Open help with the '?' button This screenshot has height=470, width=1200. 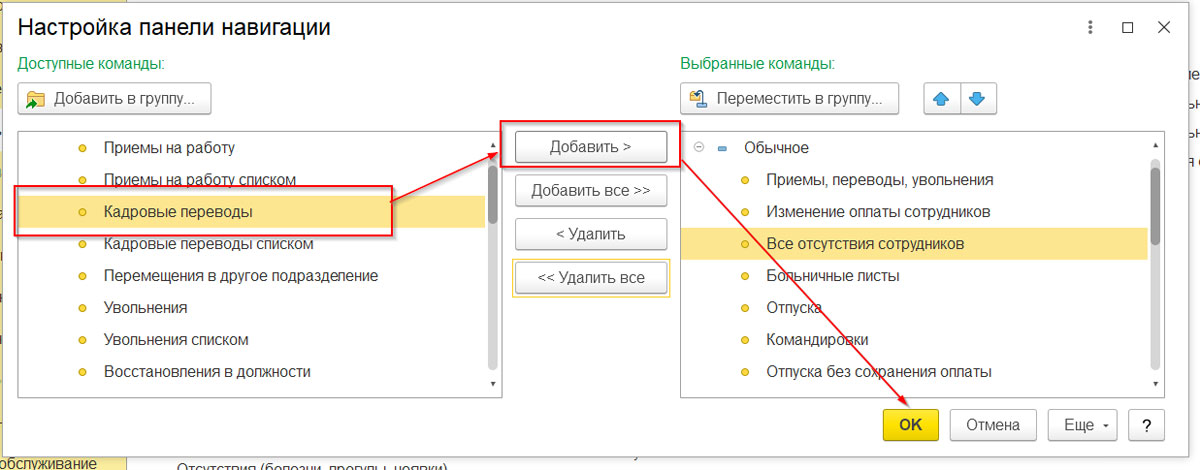pyautogui.click(x=1146, y=424)
